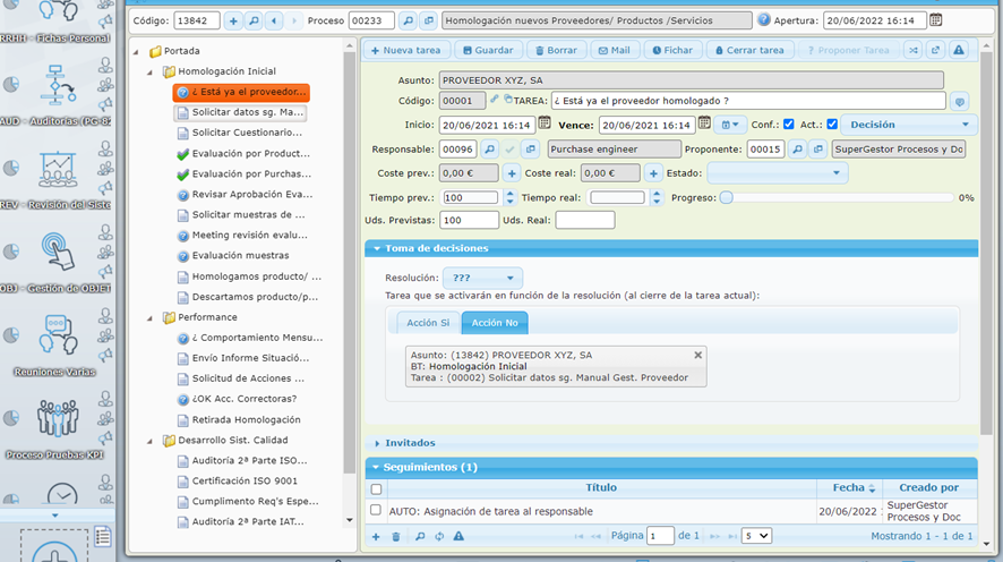Add Coste real with plus icon
Viewport: 1003px width, 562px height.
click(653, 173)
